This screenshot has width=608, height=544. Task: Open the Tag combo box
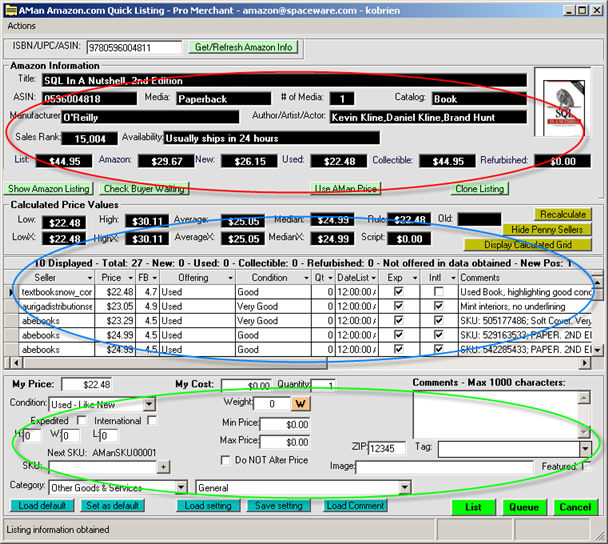[584, 449]
